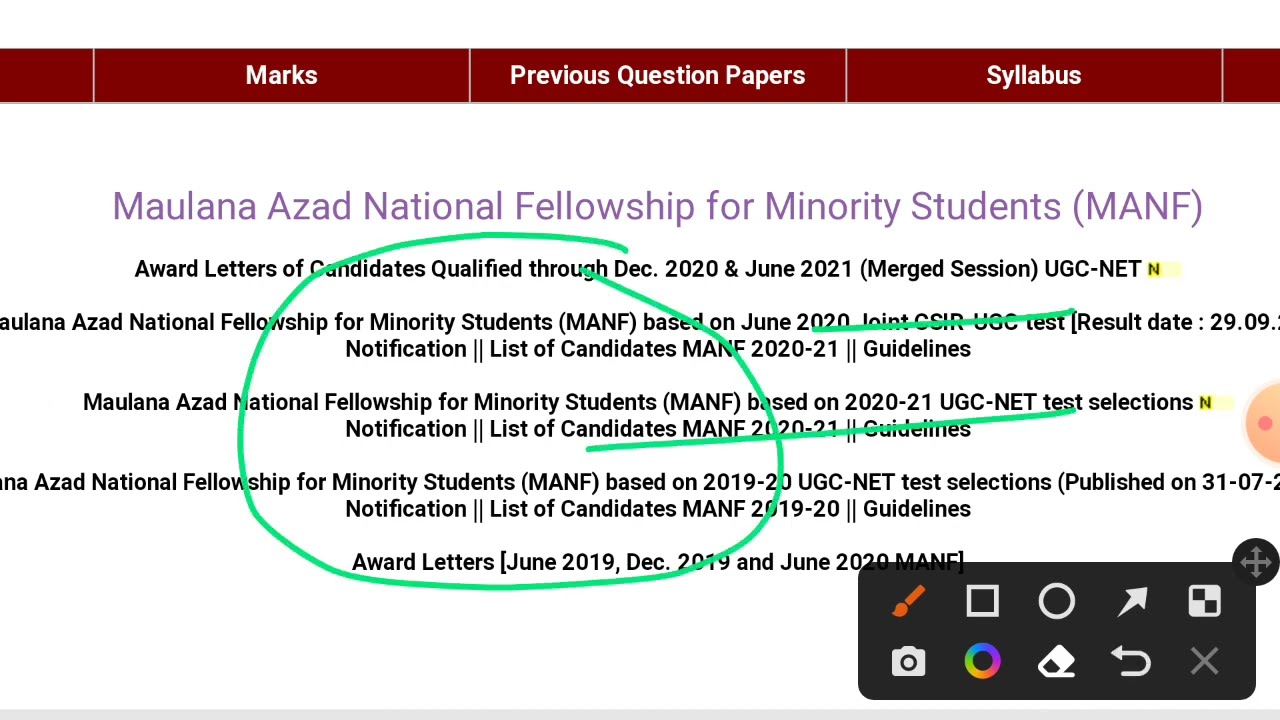Open Award Letters Dec. 2020 & June 2021 link

(638, 269)
